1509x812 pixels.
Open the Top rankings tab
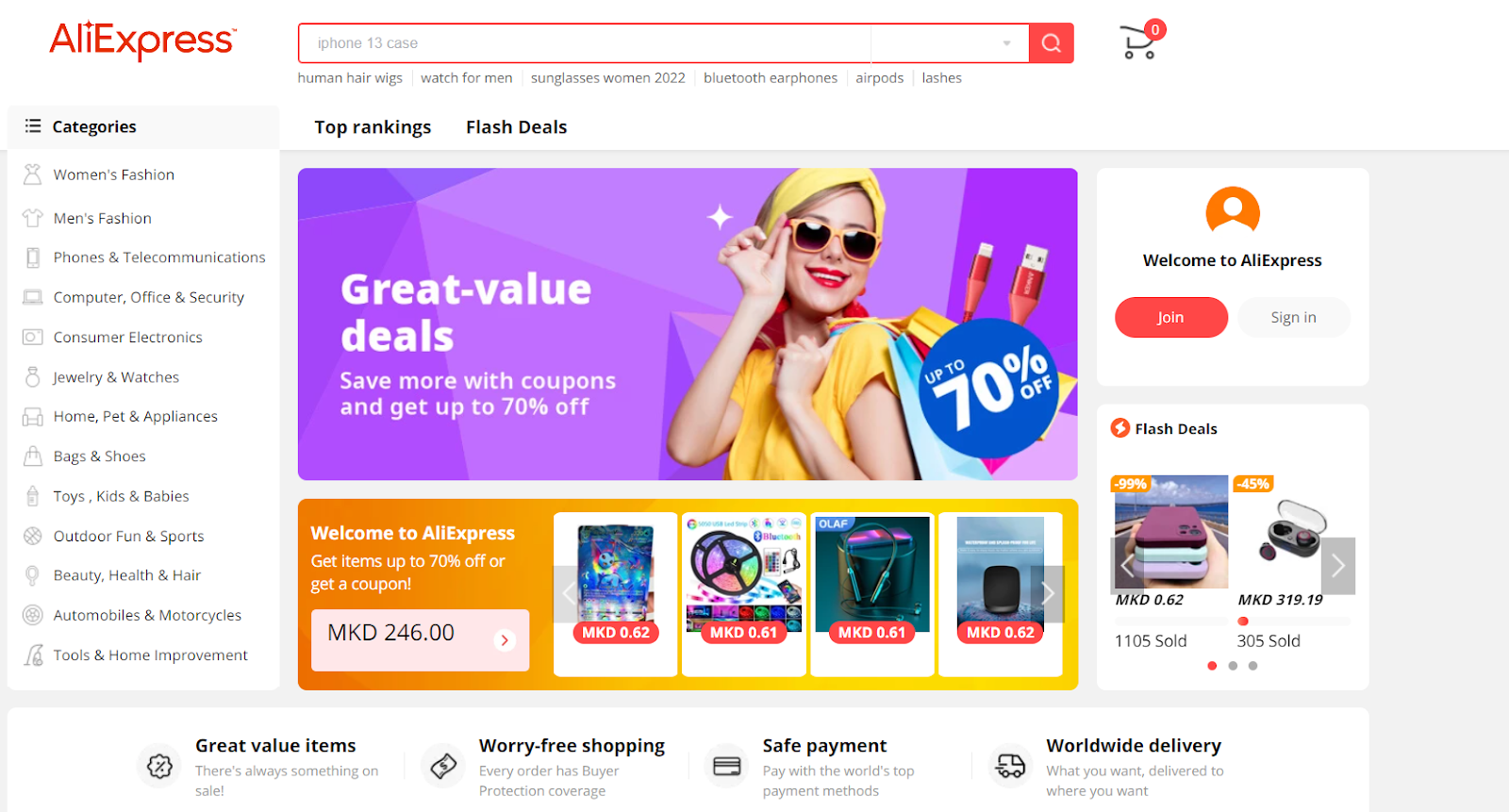click(373, 127)
